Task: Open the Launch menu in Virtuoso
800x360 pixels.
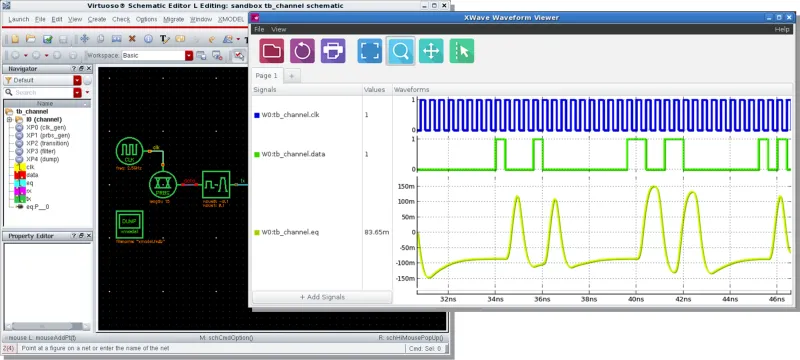Action: [18, 19]
